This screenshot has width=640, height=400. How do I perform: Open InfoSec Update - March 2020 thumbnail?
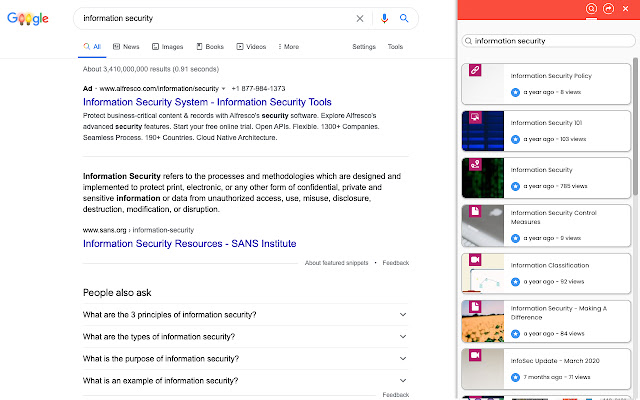[x=482, y=368]
